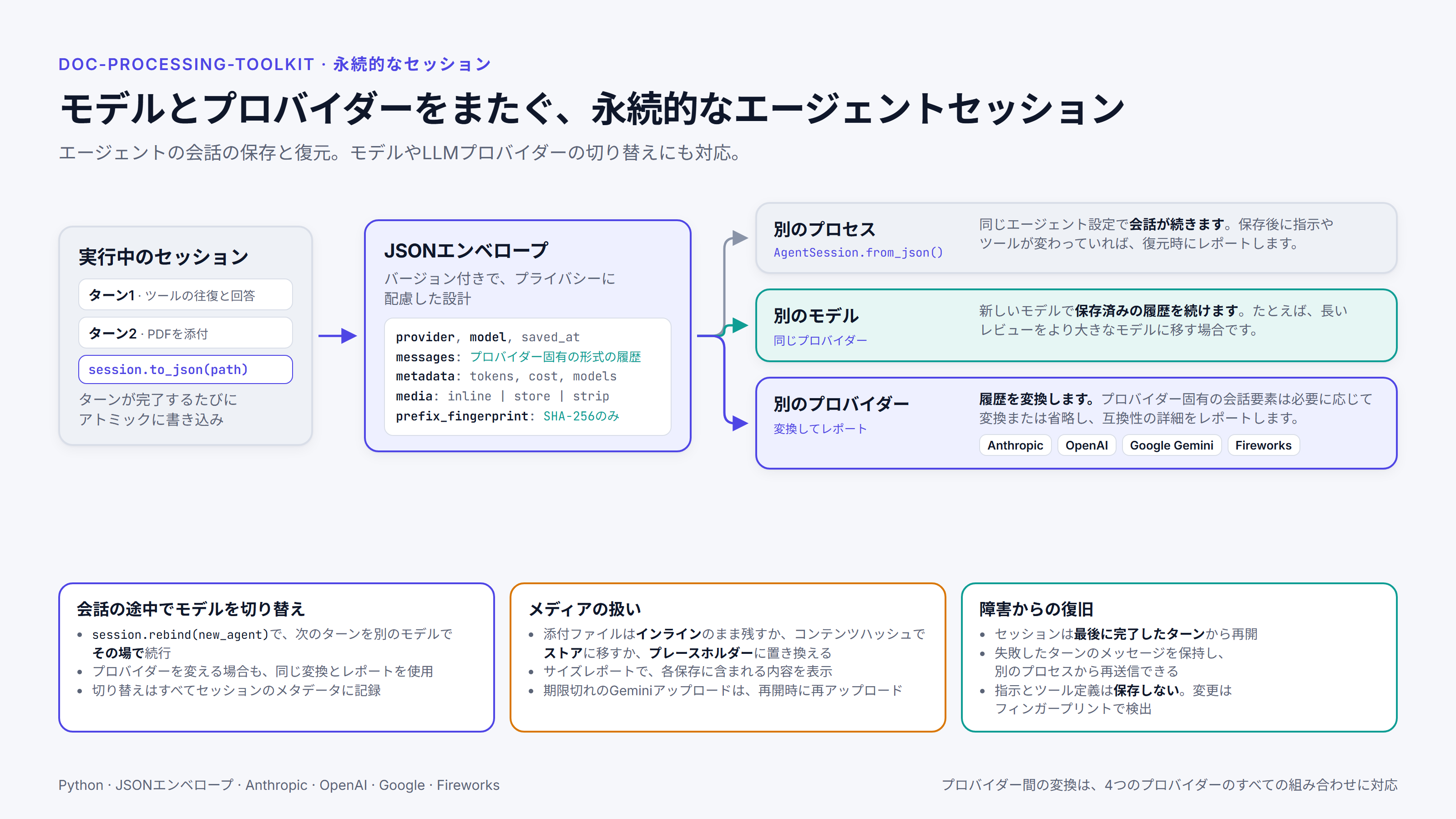Click the OpenAI provider chip
Screen dimensions: 1456x819
(x=1087, y=445)
